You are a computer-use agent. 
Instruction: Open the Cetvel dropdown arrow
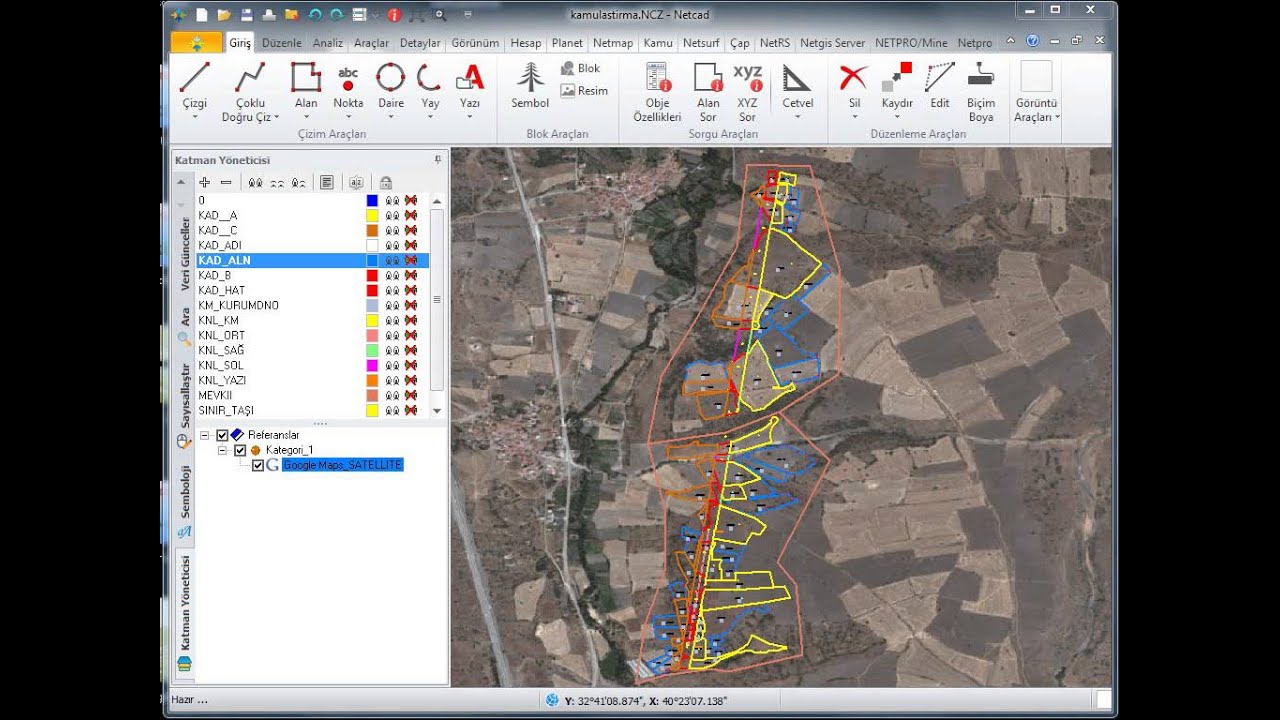pos(797,117)
